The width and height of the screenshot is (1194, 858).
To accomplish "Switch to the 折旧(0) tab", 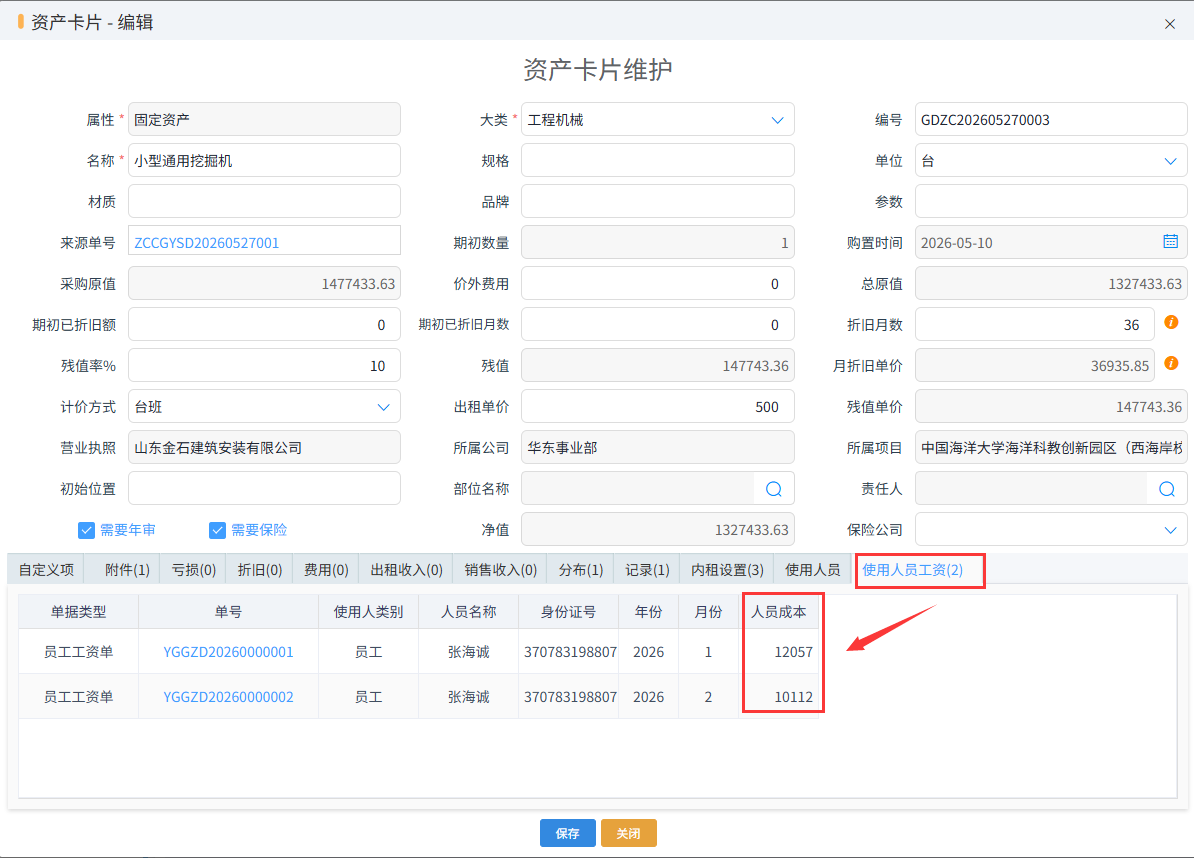I will coord(260,570).
